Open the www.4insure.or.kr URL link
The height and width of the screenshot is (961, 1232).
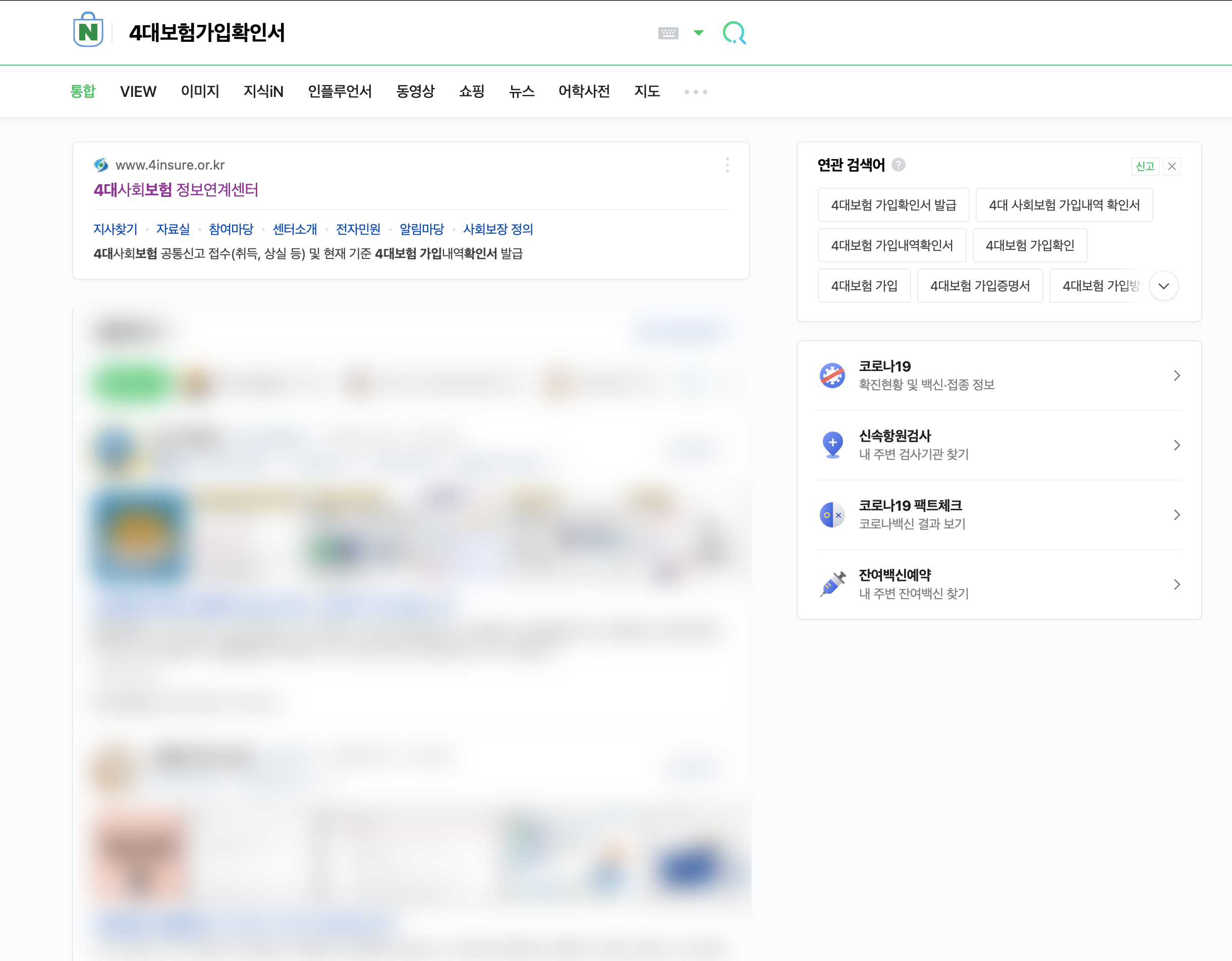pyautogui.click(x=170, y=165)
